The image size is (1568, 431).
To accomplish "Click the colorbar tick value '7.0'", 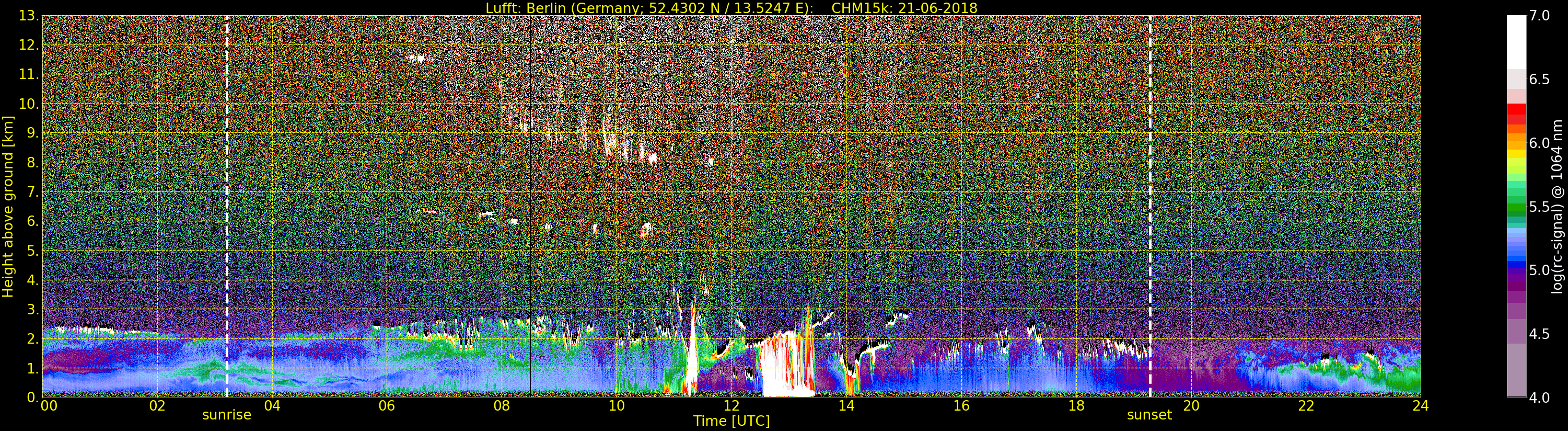I will [x=1539, y=16].
